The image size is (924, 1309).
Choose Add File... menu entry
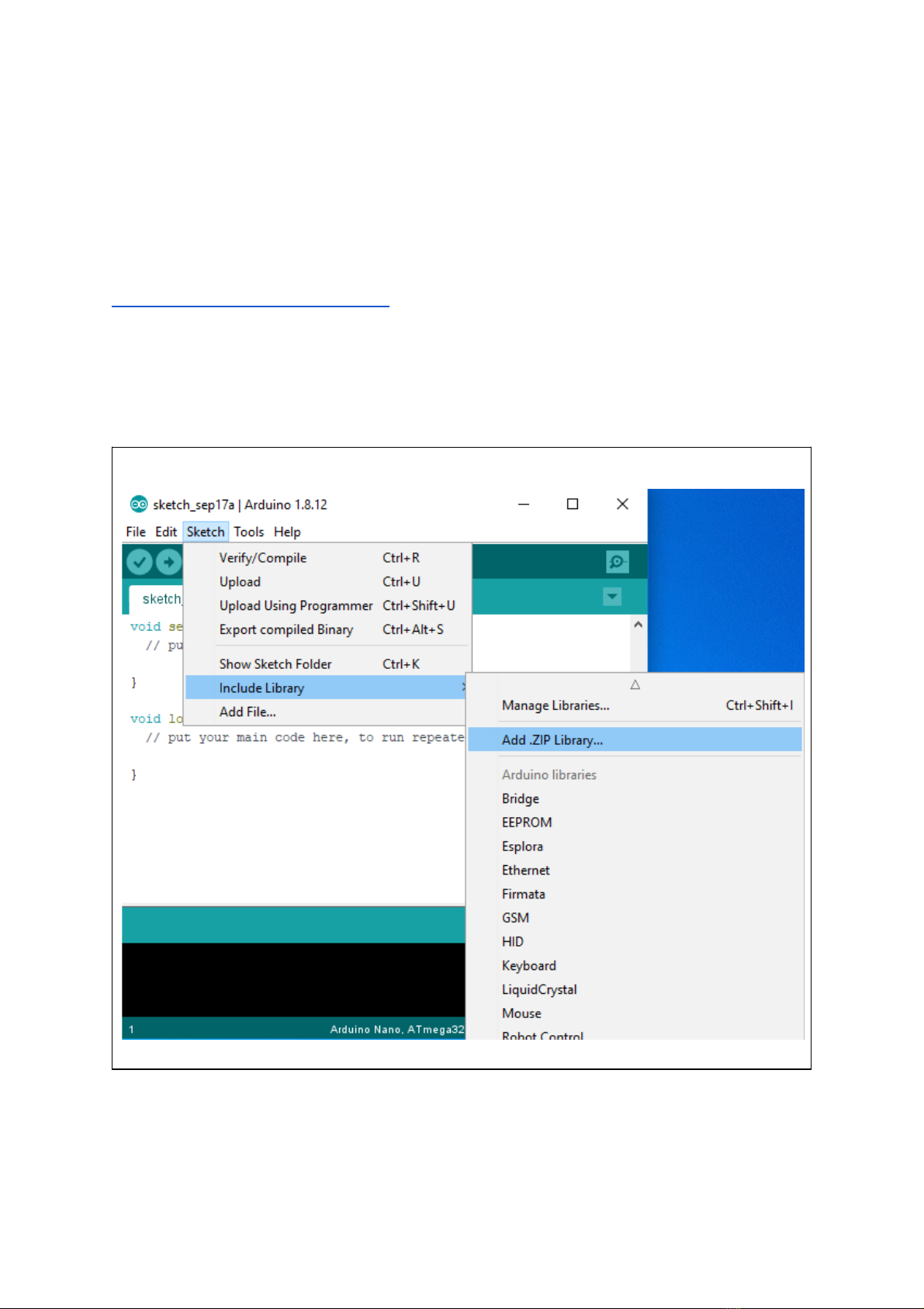point(327,712)
